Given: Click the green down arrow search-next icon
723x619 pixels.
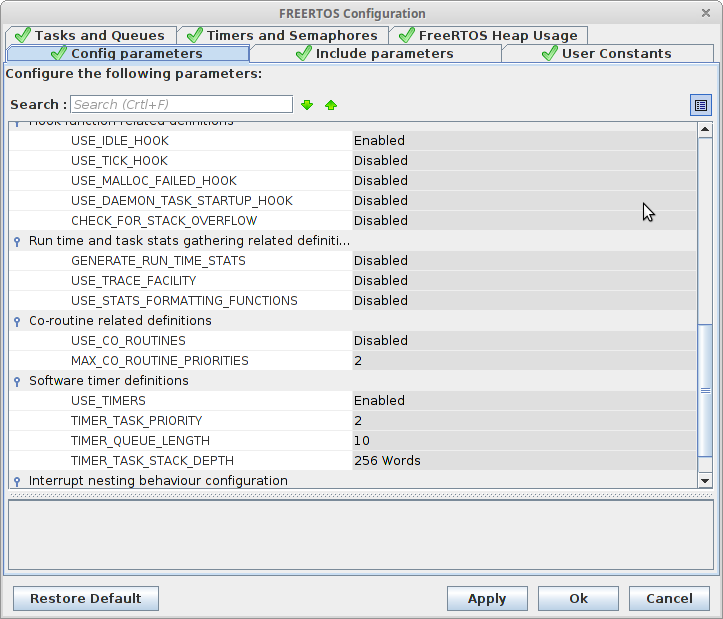Looking at the screenshot, I should pyautogui.click(x=307, y=105).
